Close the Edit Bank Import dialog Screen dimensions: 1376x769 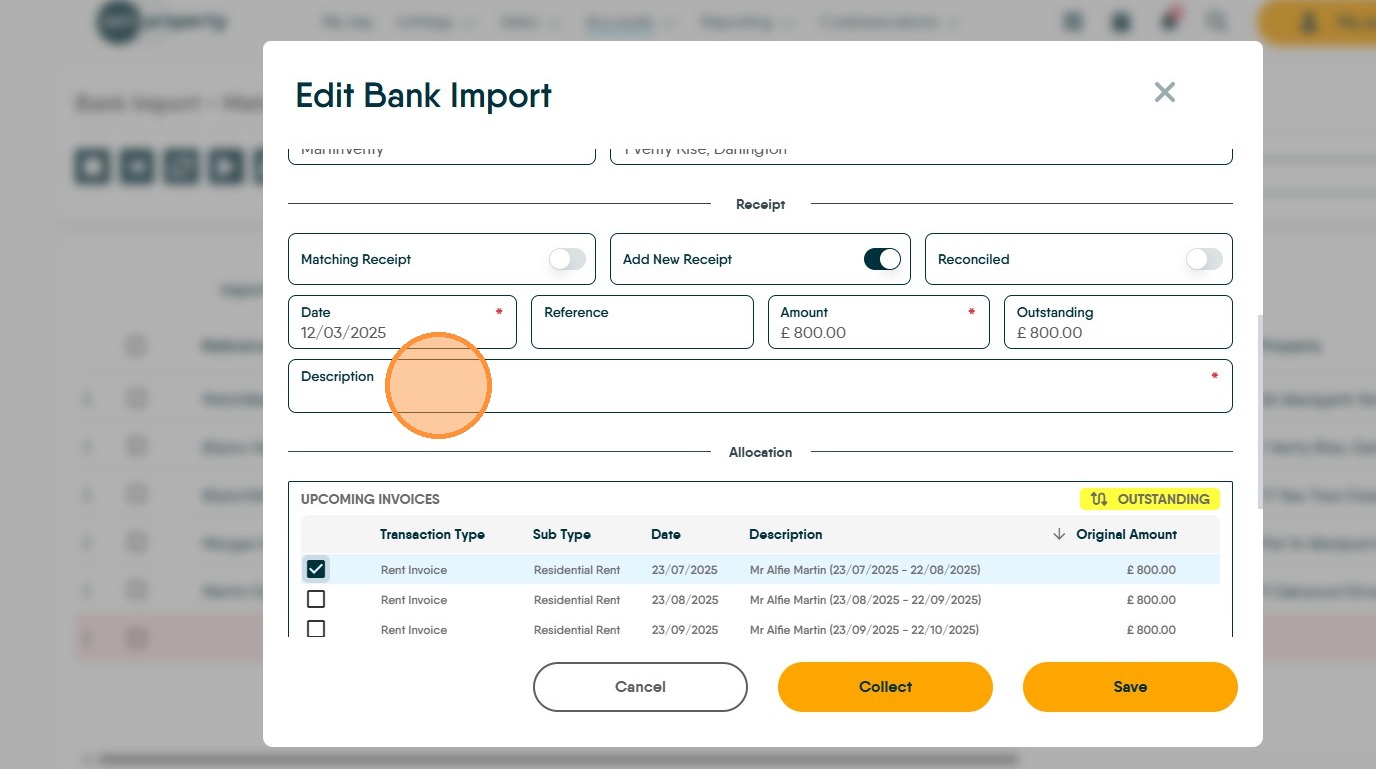coord(1164,93)
